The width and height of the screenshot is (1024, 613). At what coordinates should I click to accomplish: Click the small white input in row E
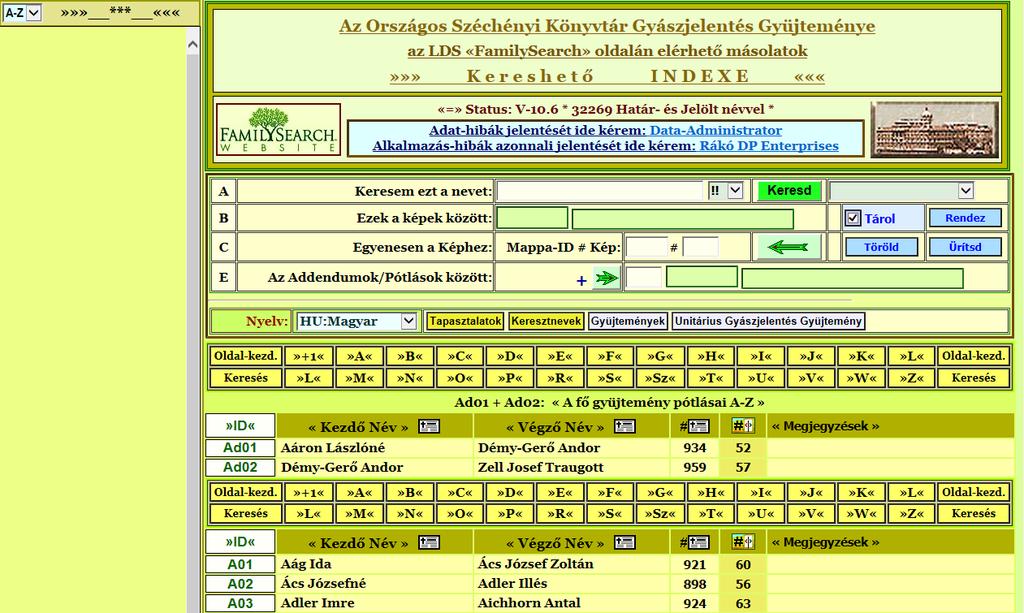[643, 277]
